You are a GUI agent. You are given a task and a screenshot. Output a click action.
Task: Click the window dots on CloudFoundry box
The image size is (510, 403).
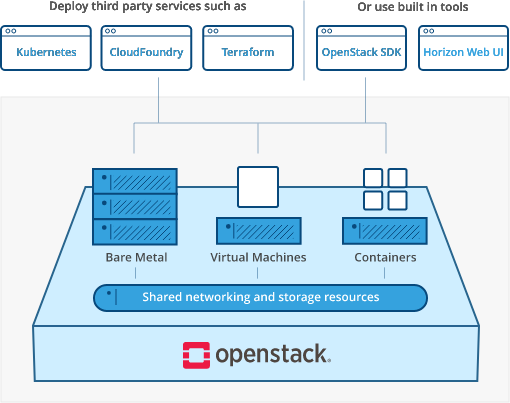tap(110, 31)
